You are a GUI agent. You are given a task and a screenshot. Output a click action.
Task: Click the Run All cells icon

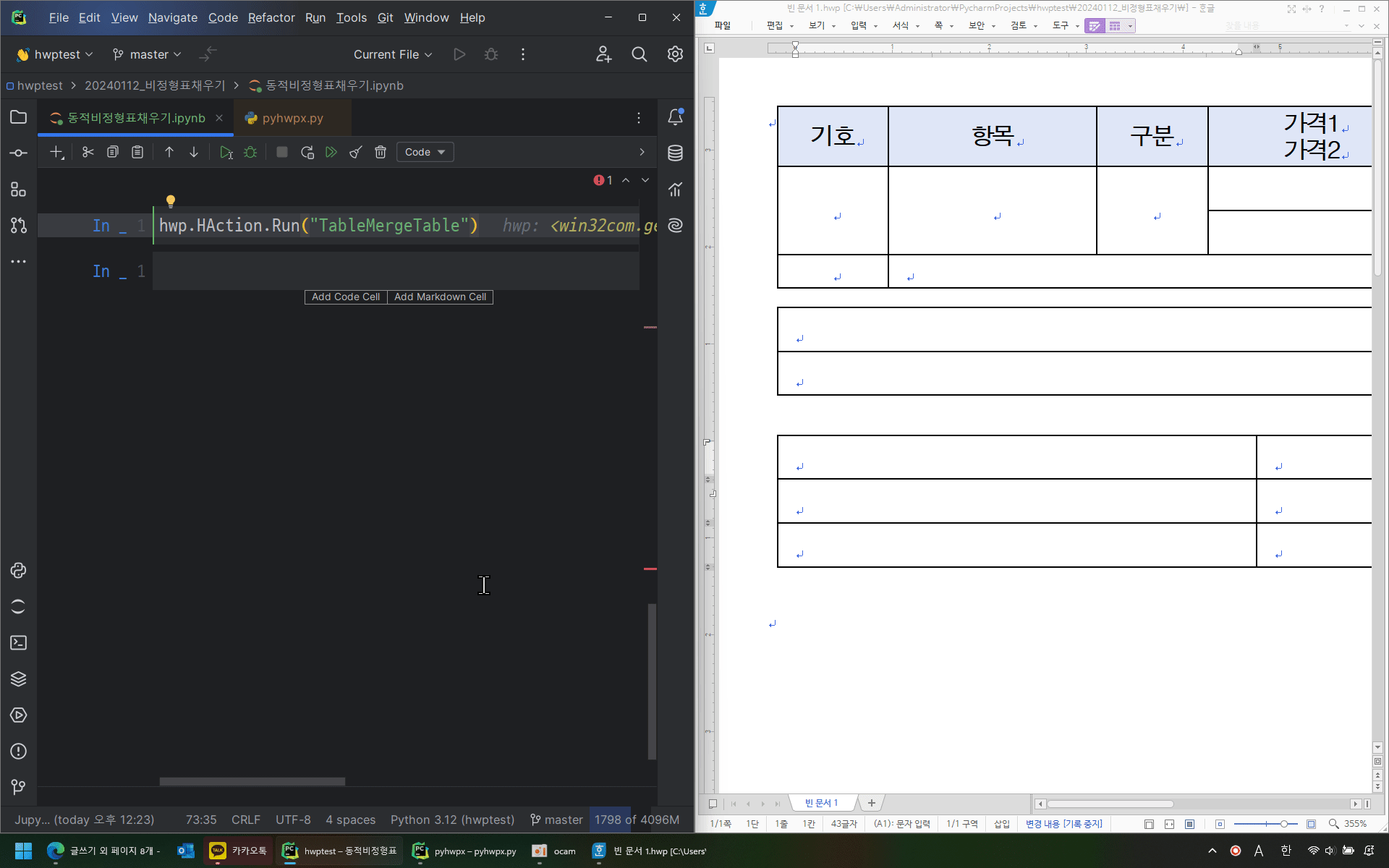331,152
